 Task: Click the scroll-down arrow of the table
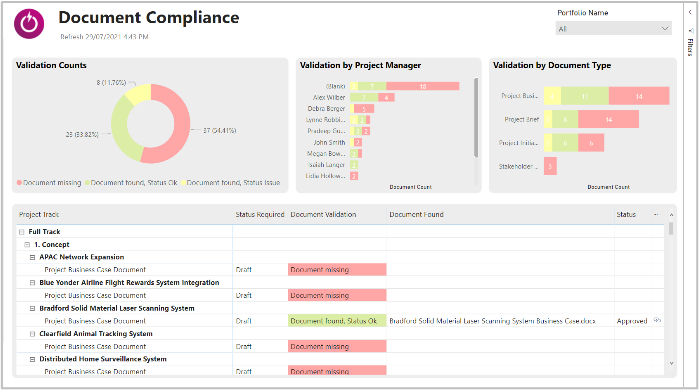point(671,364)
